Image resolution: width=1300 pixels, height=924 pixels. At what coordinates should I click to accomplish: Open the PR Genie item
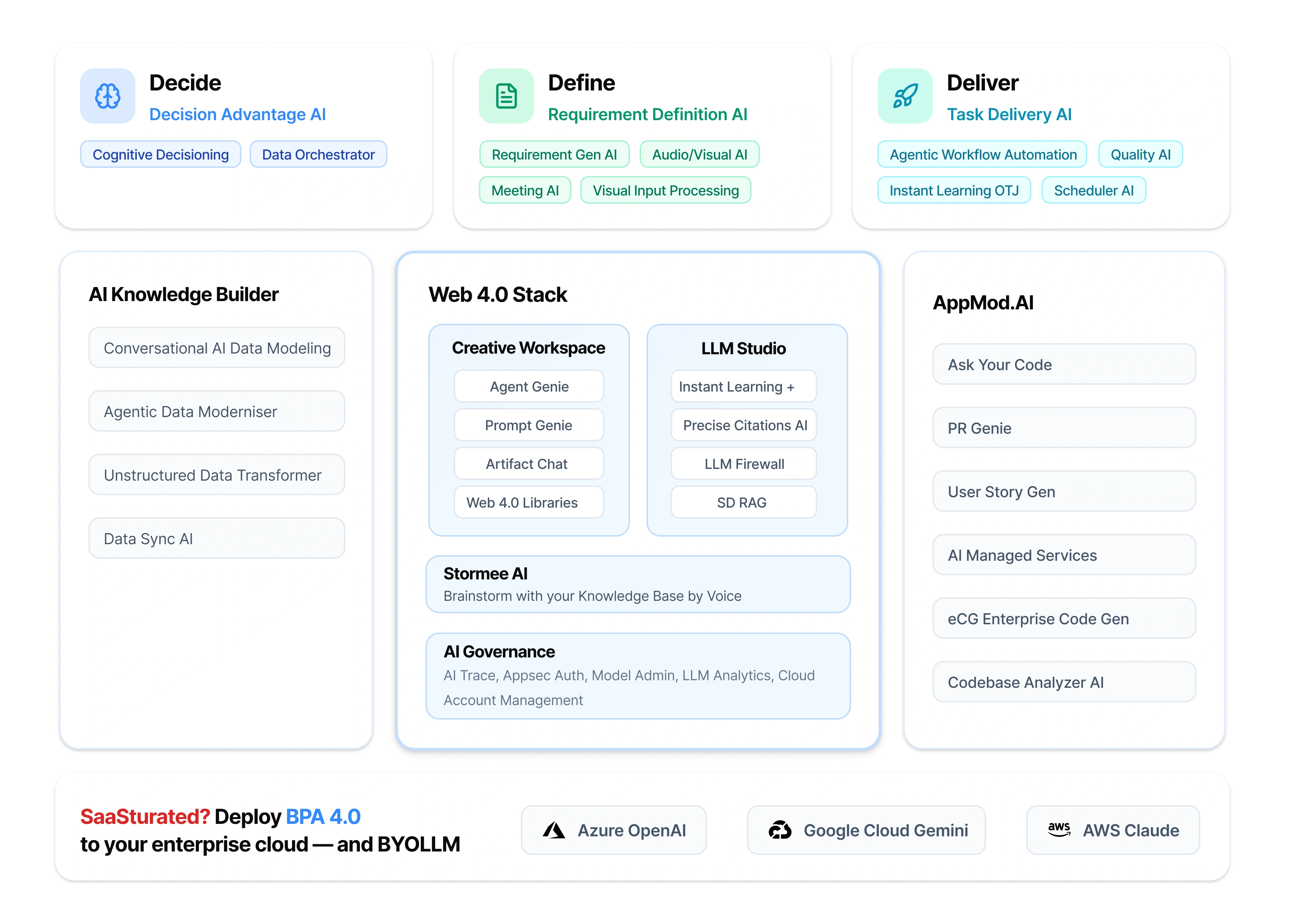[x=1064, y=428]
